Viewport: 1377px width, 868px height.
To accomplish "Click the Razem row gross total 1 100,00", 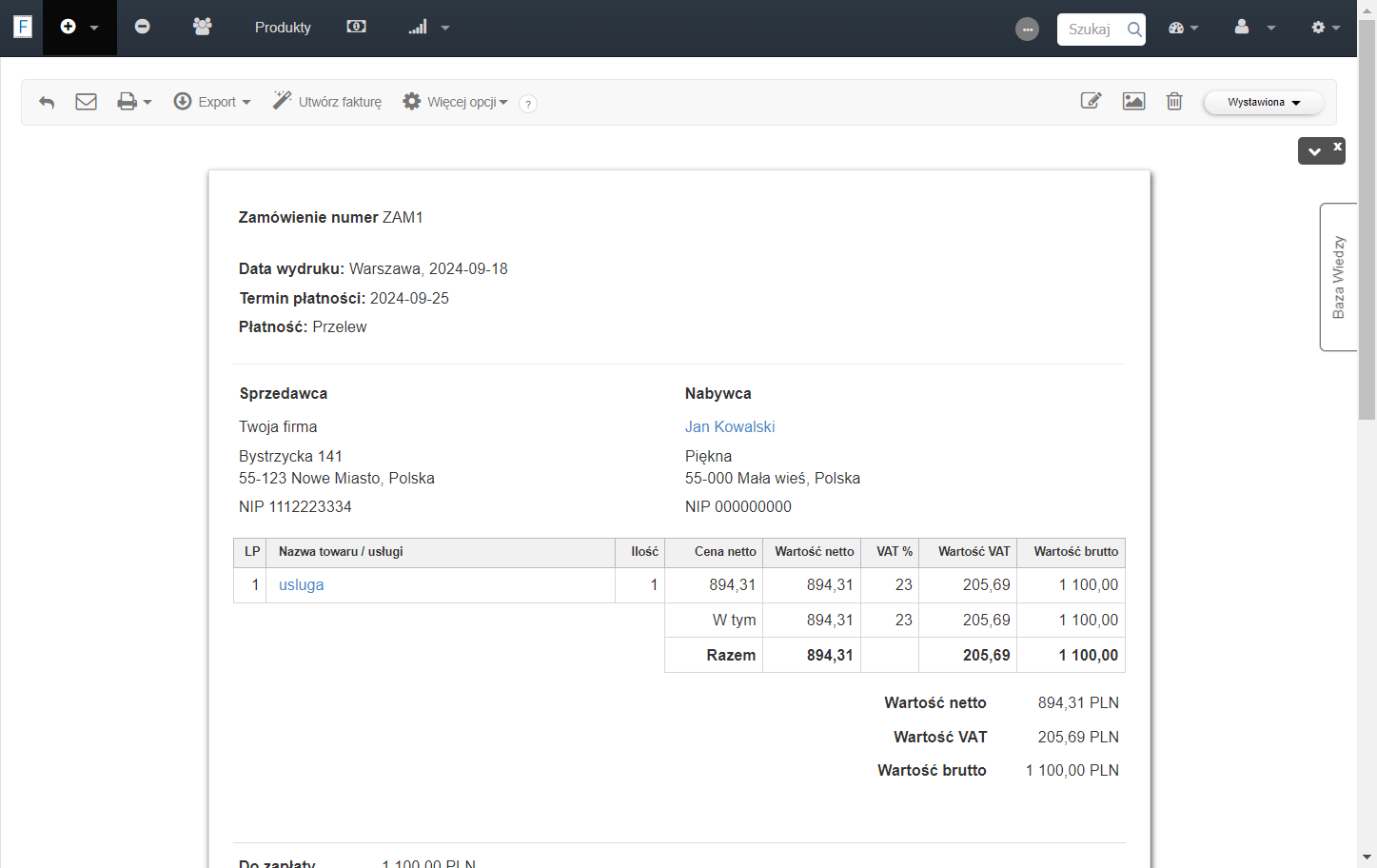I will (1089, 655).
